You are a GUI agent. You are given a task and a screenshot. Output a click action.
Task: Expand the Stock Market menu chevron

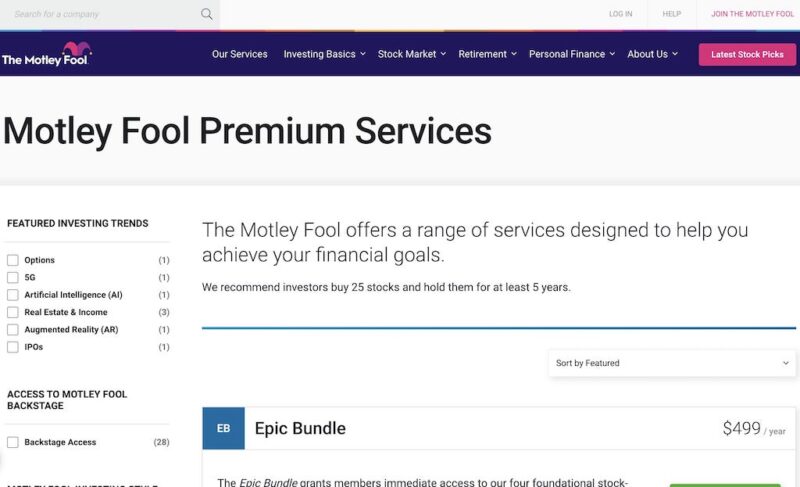(x=443, y=54)
